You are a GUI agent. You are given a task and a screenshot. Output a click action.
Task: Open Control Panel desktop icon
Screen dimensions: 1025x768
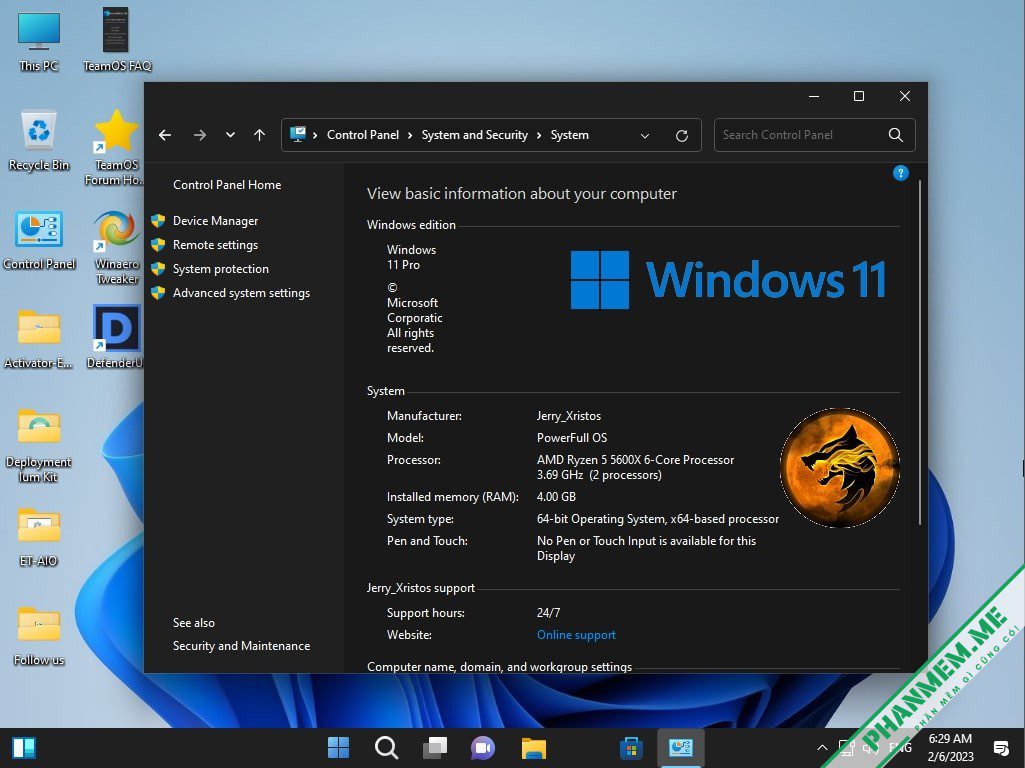pos(39,239)
